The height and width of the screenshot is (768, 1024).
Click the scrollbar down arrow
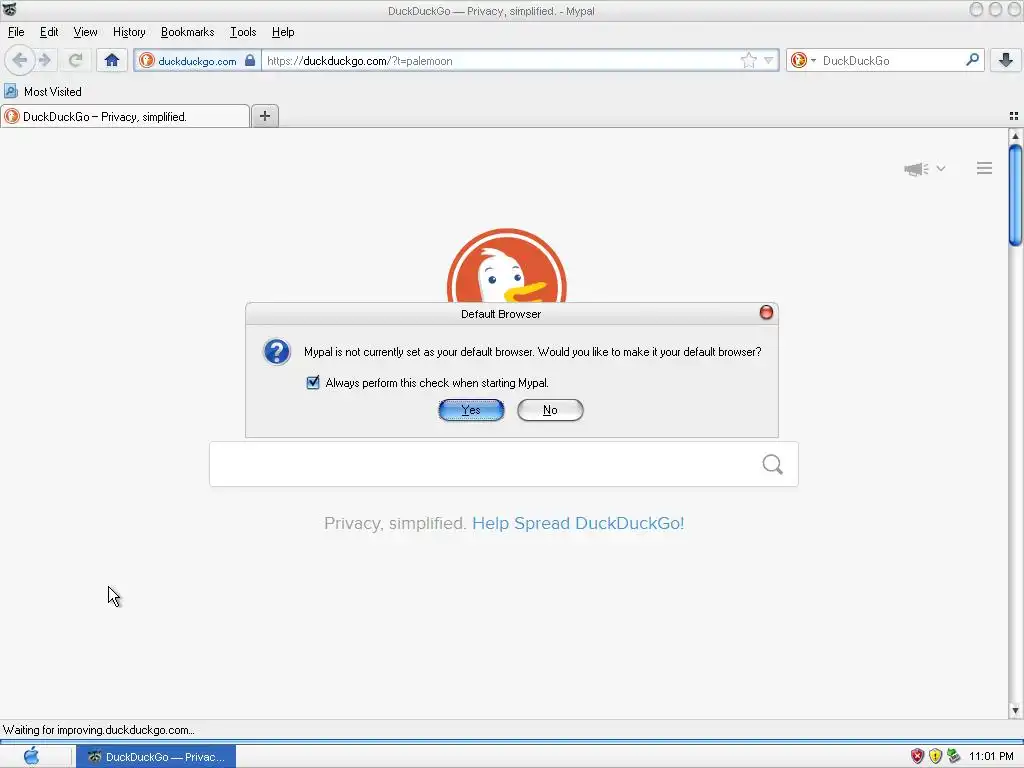pos(1015,711)
